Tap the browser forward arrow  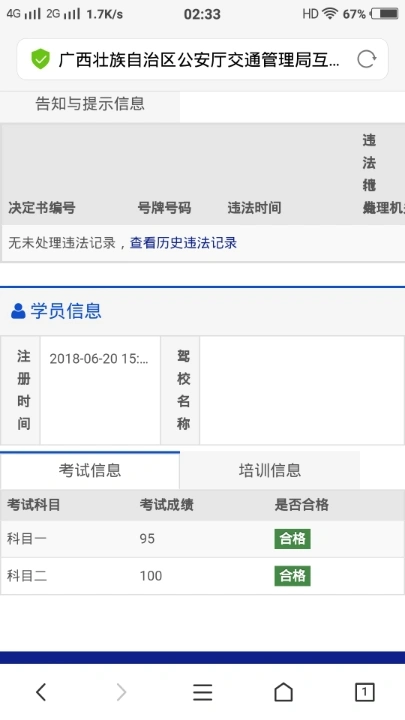coord(121,692)
